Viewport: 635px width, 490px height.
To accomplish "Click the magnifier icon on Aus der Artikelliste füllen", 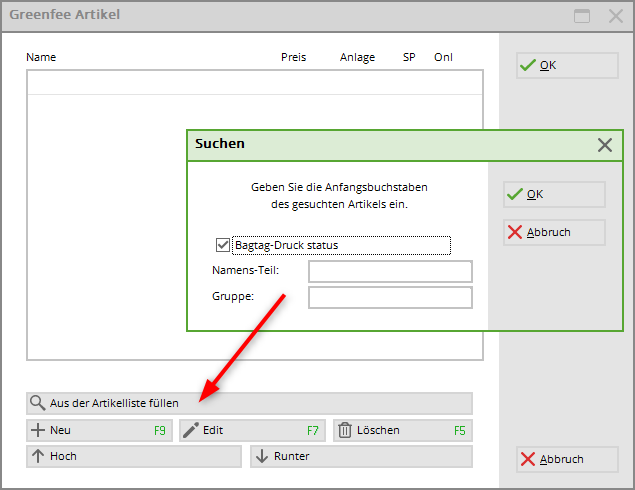I will (38, 403).
